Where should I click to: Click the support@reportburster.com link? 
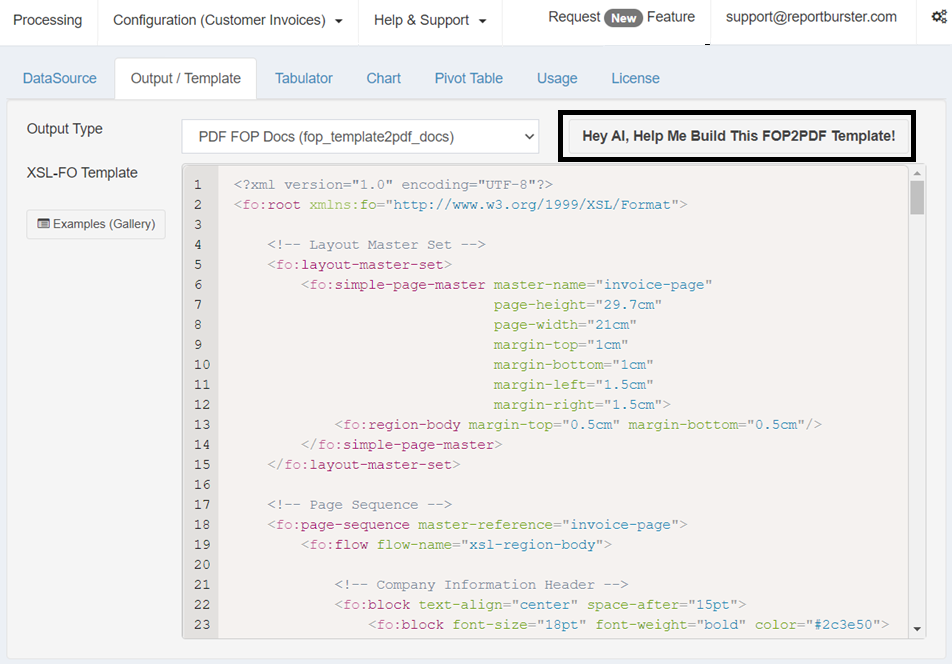click(811, 17)
